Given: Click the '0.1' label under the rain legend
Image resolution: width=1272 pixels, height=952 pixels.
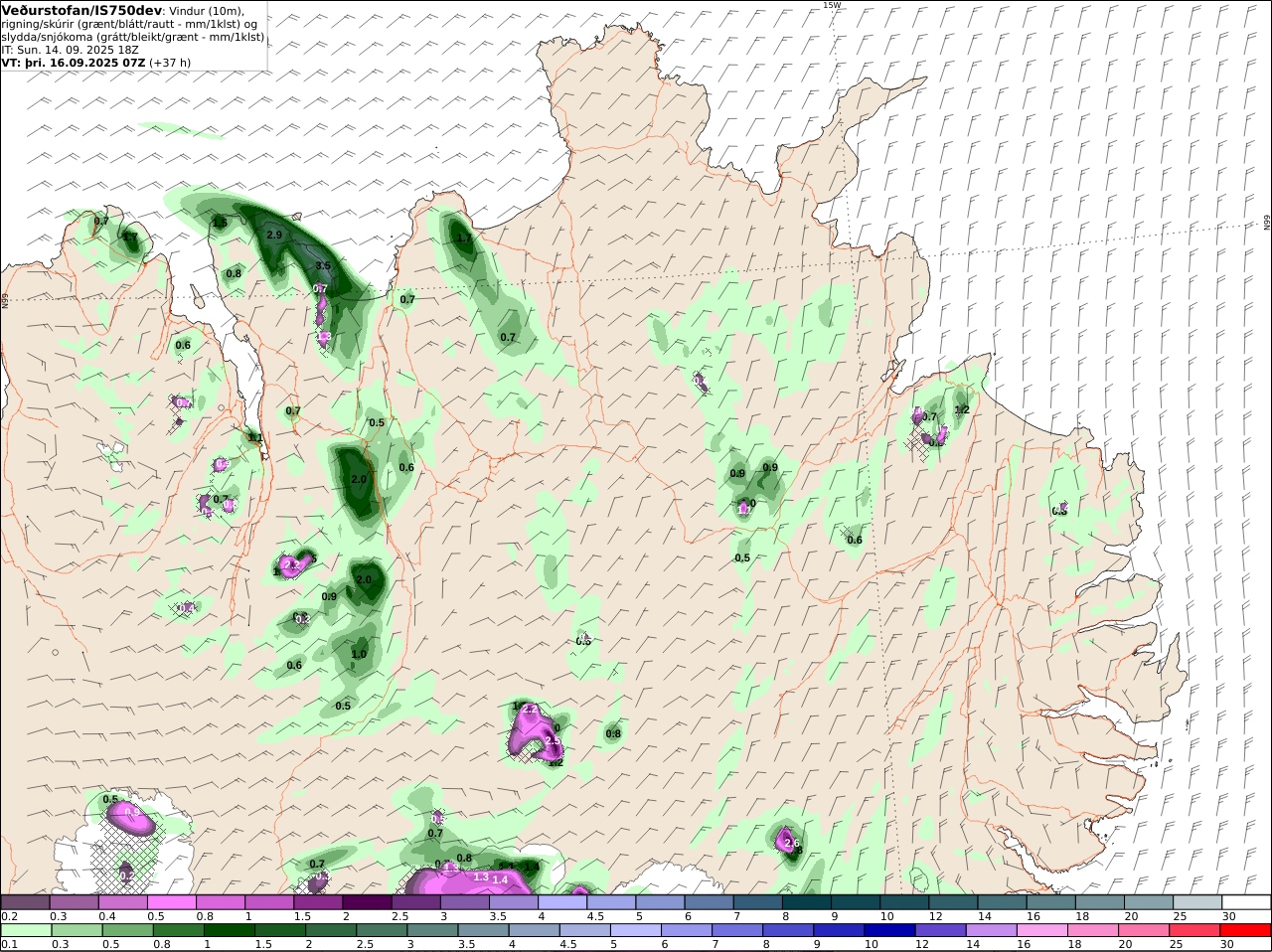Looking at the screenshot, I should 9,944.
